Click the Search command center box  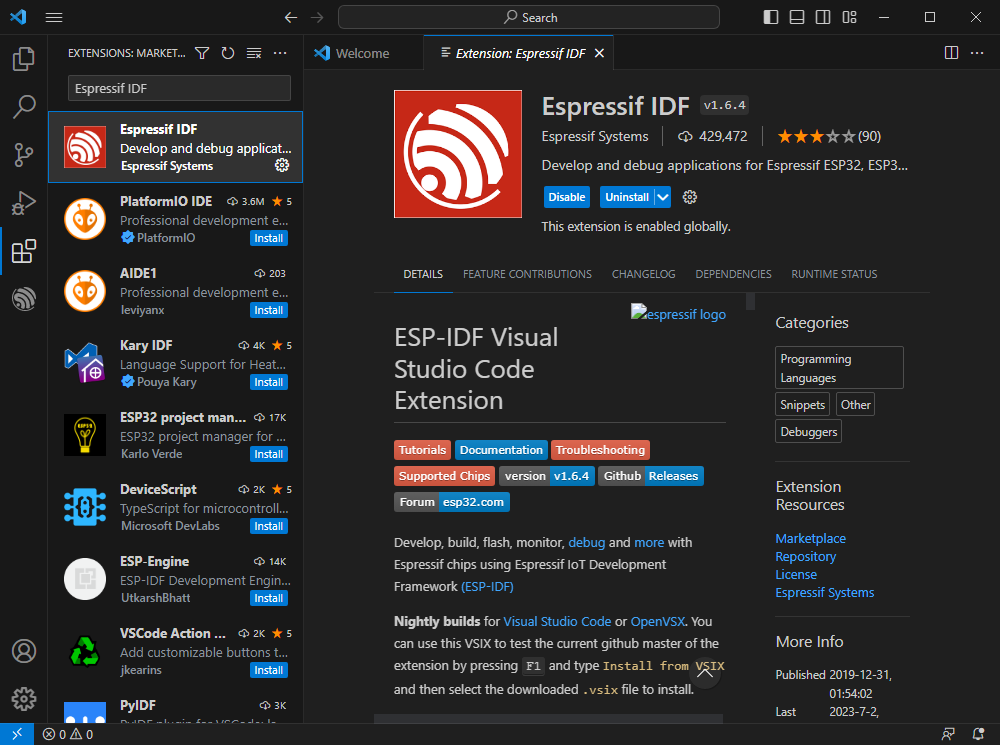[529, 17]
